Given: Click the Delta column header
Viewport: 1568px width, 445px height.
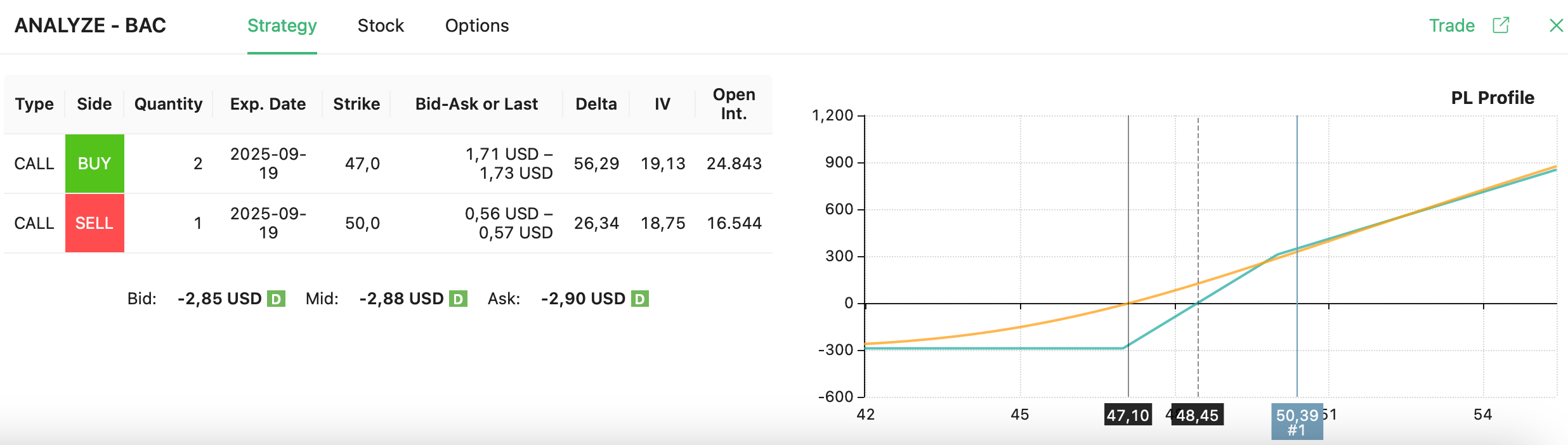Looking at the screenshot, I should 596,104.
